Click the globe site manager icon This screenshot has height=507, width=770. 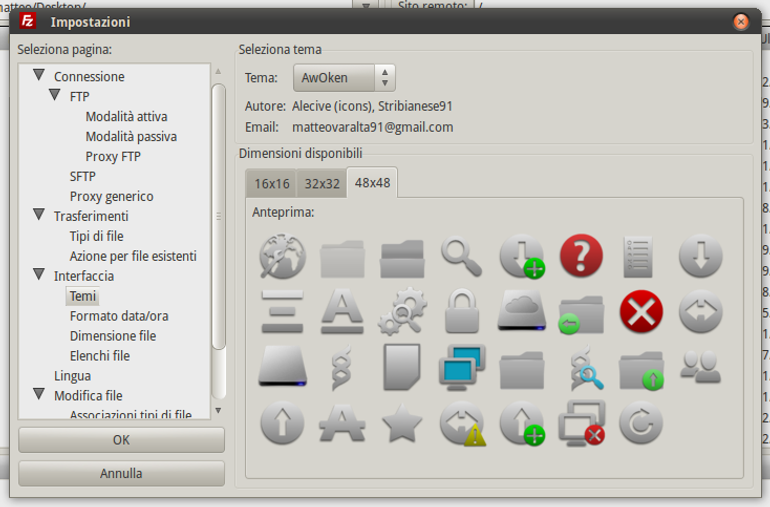point(282,256)
